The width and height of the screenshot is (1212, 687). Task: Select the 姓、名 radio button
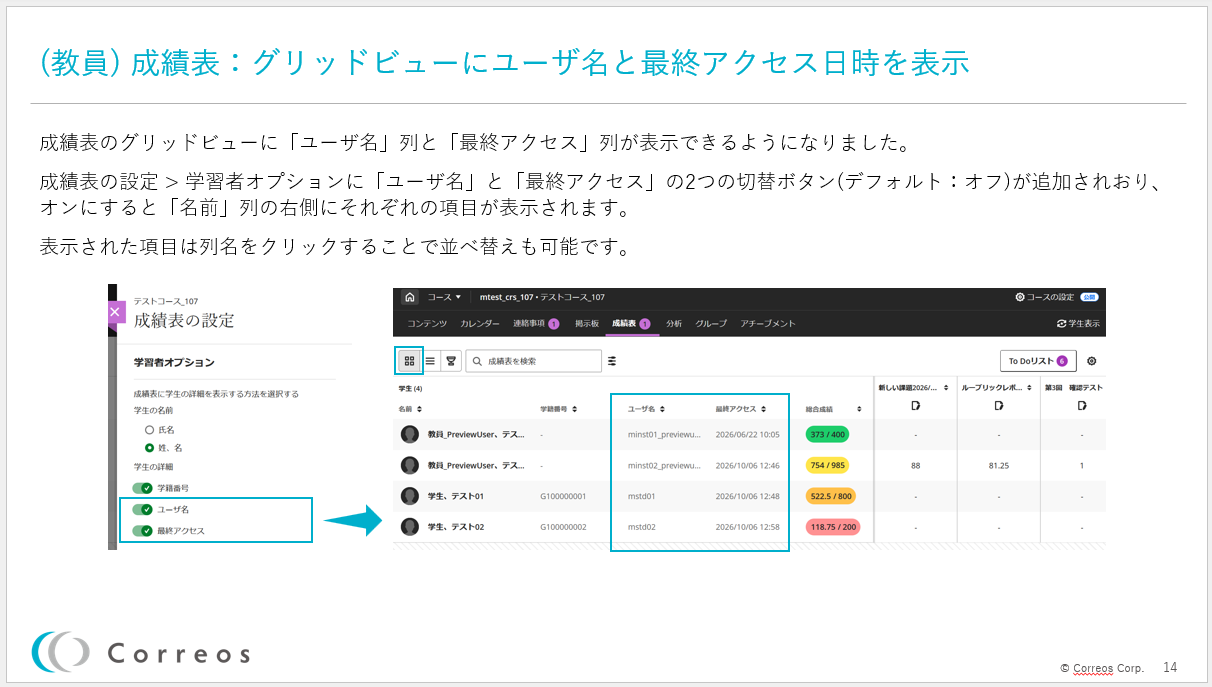coord(149,447)
